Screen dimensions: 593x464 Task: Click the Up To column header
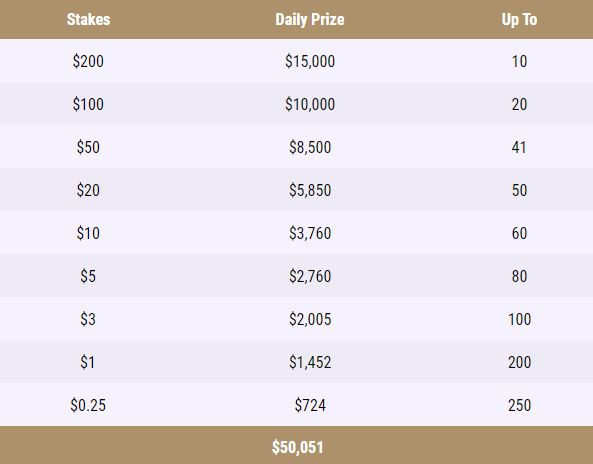519,19
